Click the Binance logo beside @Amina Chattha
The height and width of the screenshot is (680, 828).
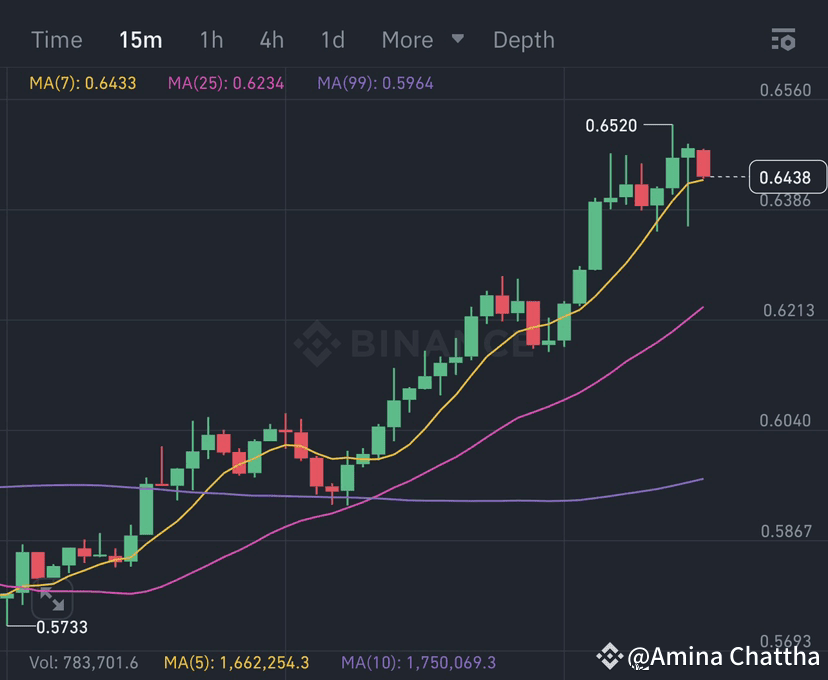coord(610,659)
